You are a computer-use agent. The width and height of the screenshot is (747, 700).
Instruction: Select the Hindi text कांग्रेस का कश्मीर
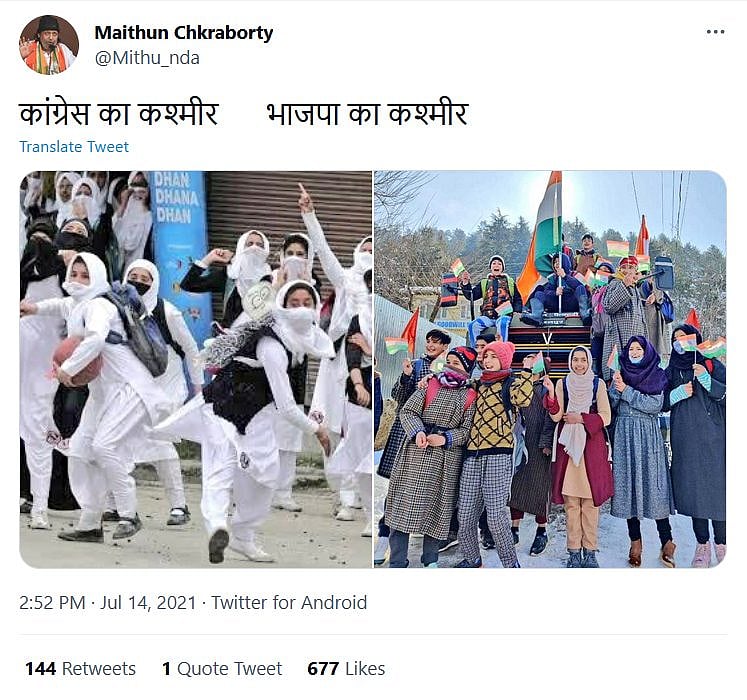point(119,114)
